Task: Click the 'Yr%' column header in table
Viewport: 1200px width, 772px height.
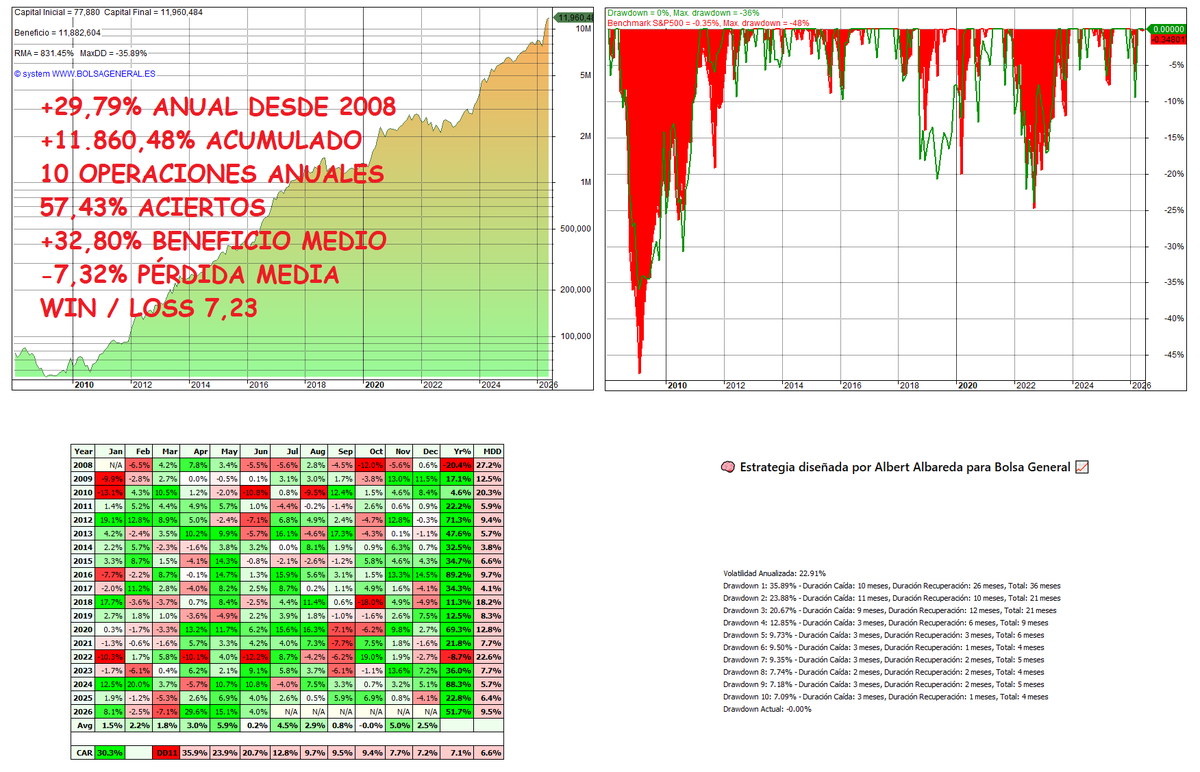Action: [x=457, y=451]
